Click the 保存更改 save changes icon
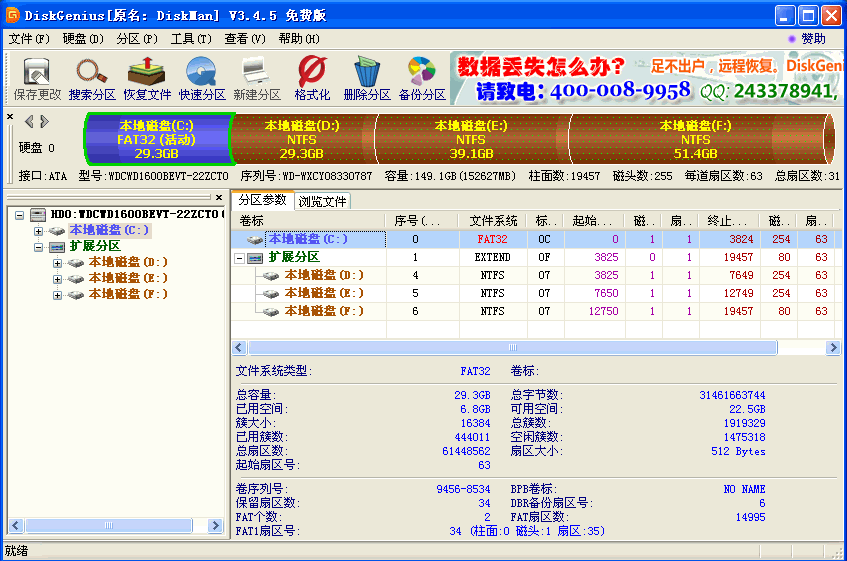 [x=37, y=78]
